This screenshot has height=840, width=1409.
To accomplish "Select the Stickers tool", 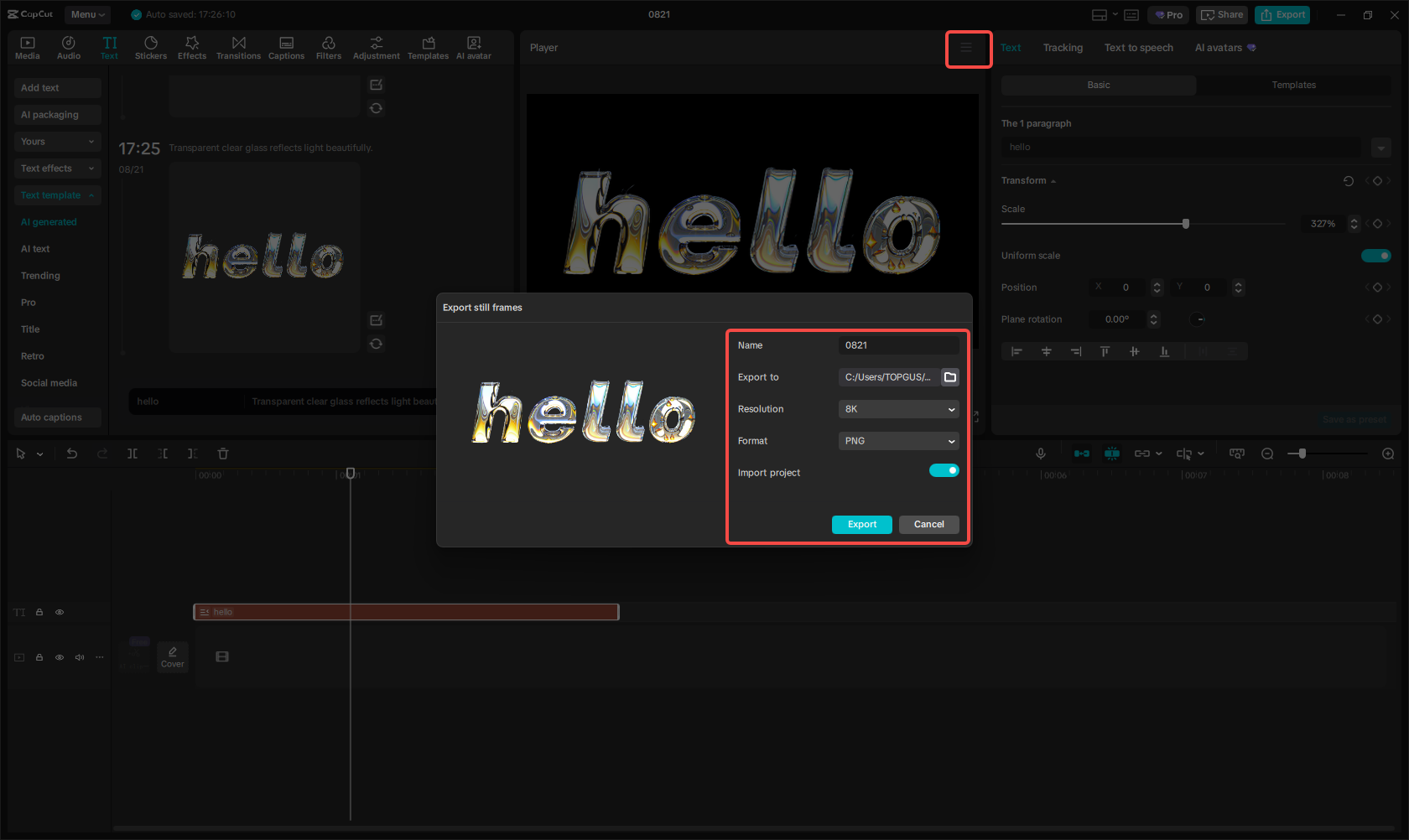I will 151,47.
